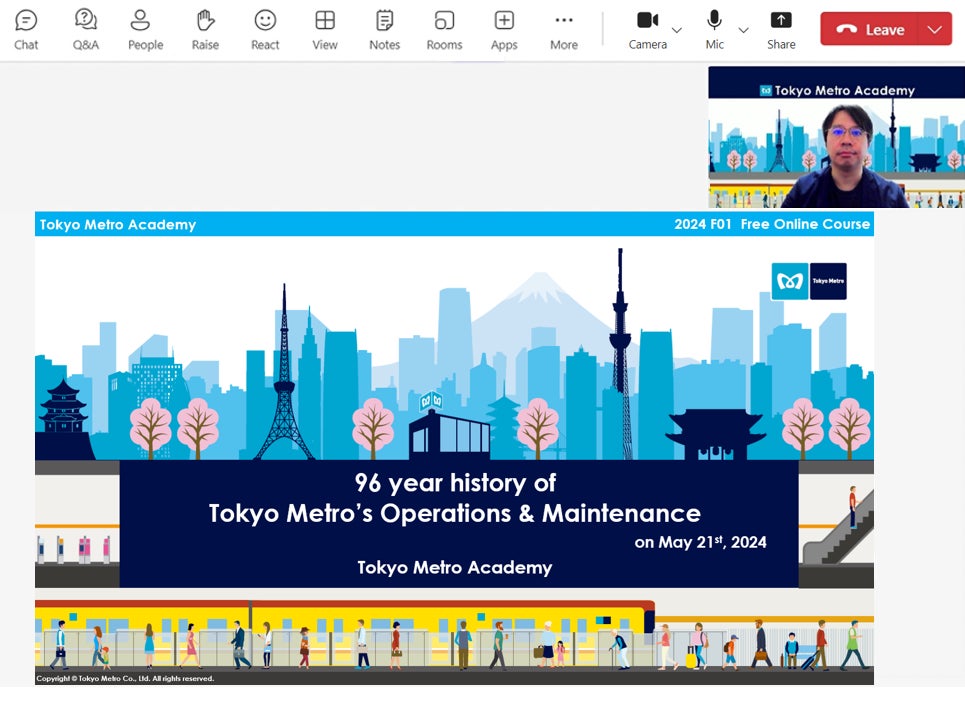This screenshot has width=965, height=720.
Task: Toggle the Mic mute
Action: [715, 30]
